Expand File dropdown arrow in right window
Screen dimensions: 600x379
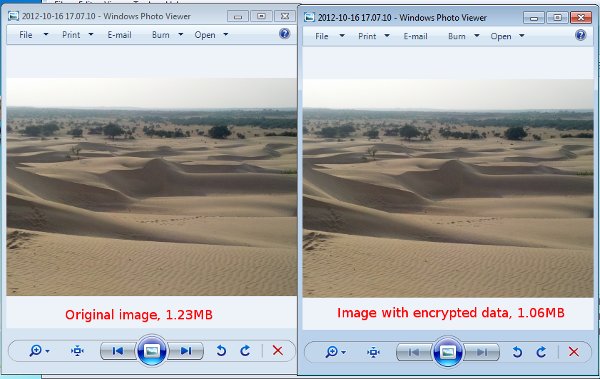coord(342,36)
